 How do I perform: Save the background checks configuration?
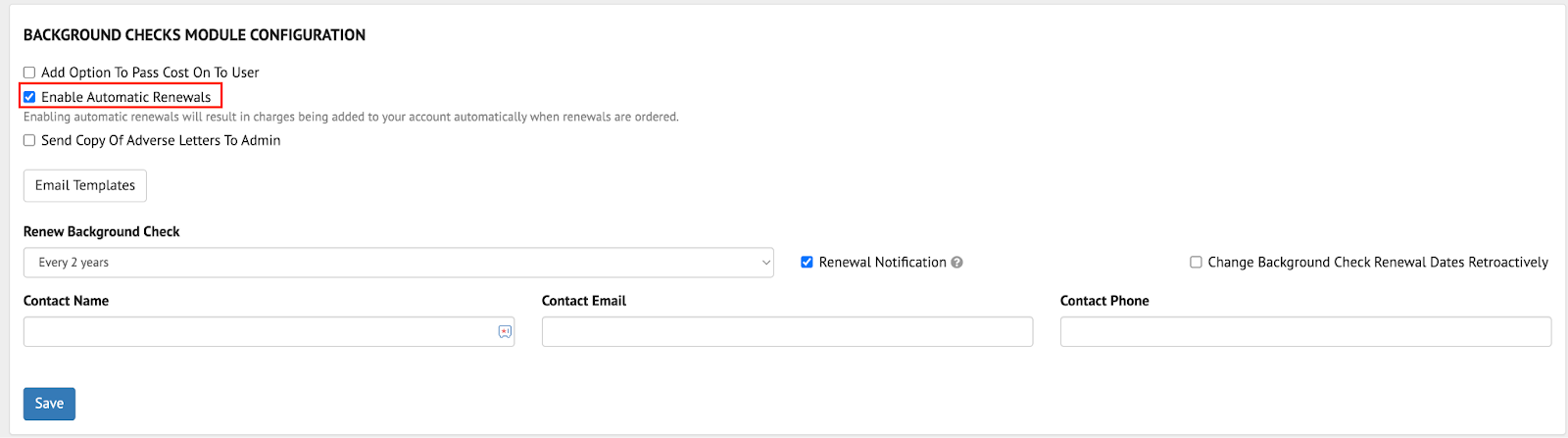[49, 404]
